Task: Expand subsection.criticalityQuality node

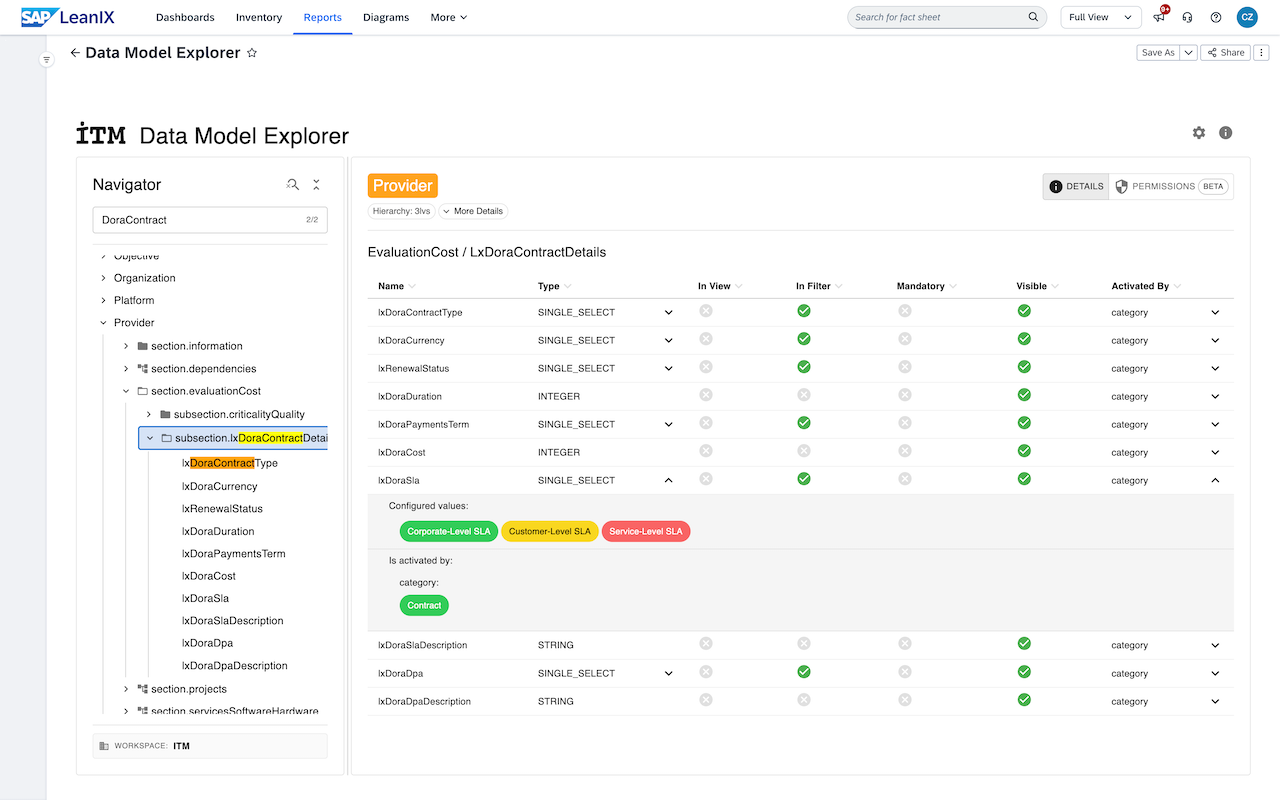Action: tap(149, 414)
